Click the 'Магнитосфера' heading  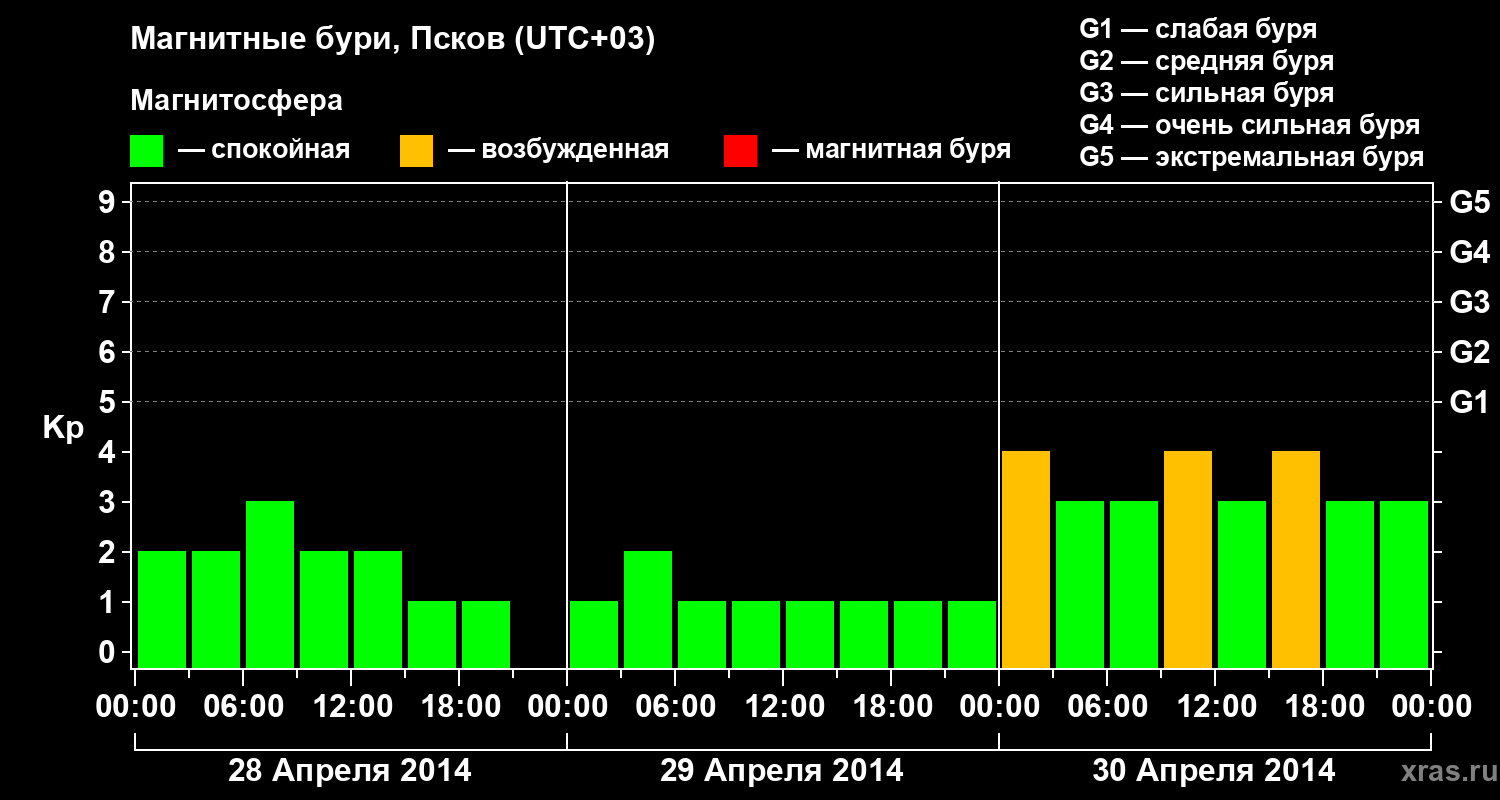pyautogui.click(x=236, y=101)
